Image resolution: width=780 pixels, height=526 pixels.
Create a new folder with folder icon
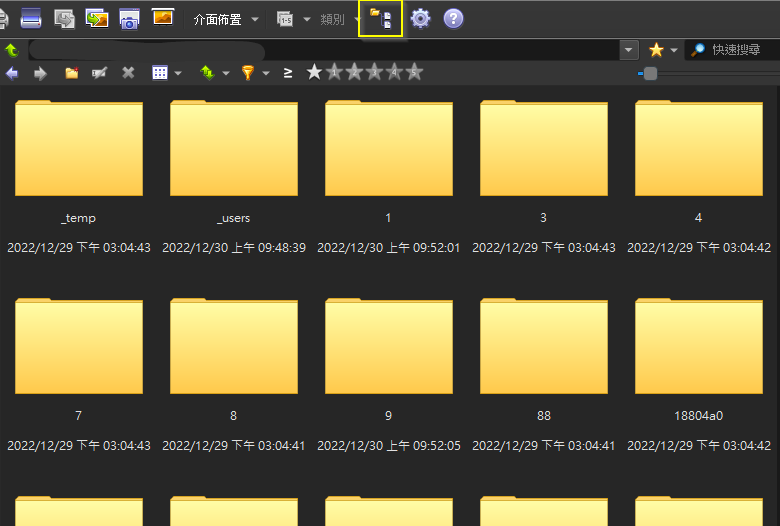coord(72,73)
